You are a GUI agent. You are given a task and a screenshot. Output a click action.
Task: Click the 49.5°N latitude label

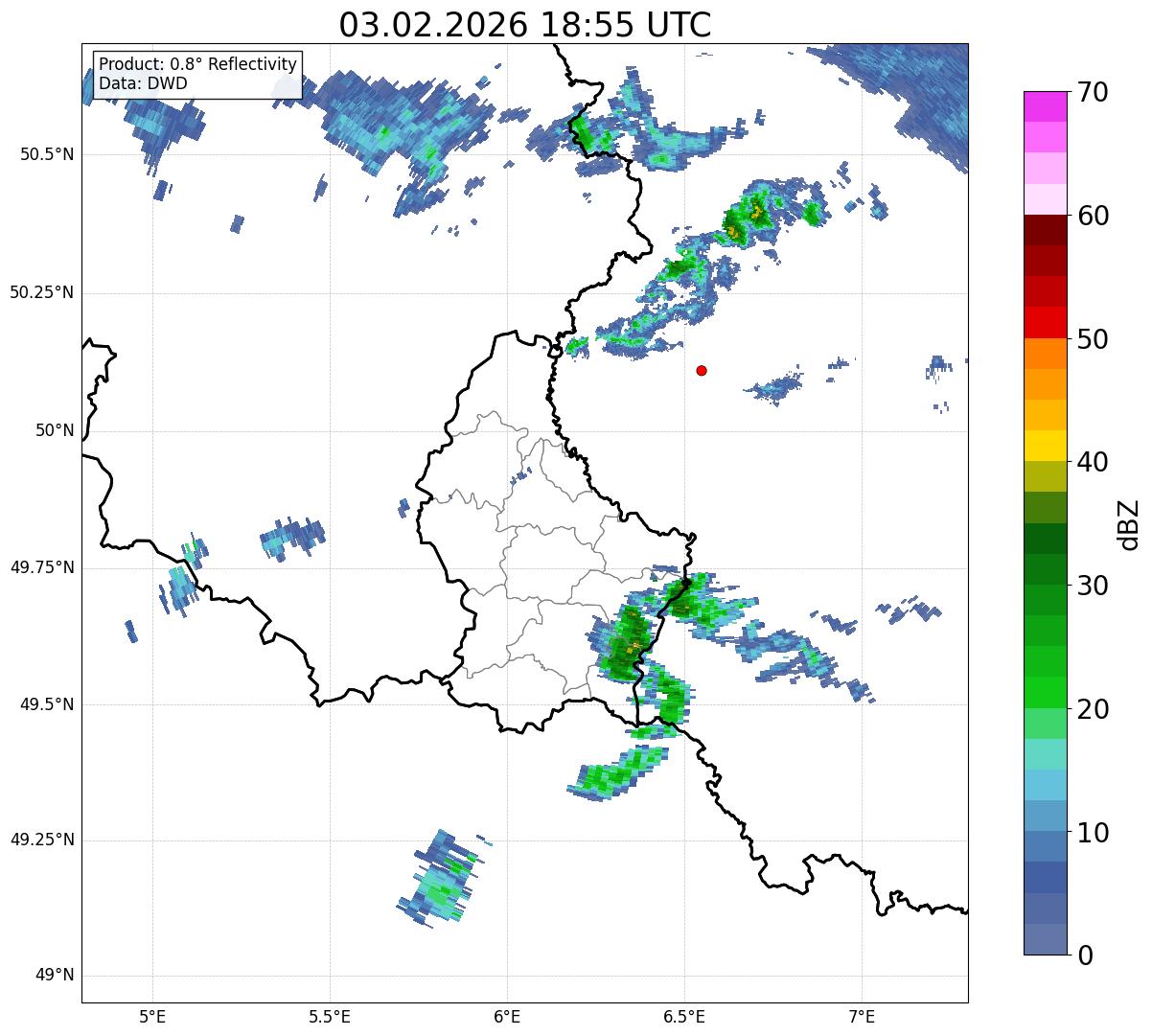click(47, 704)
